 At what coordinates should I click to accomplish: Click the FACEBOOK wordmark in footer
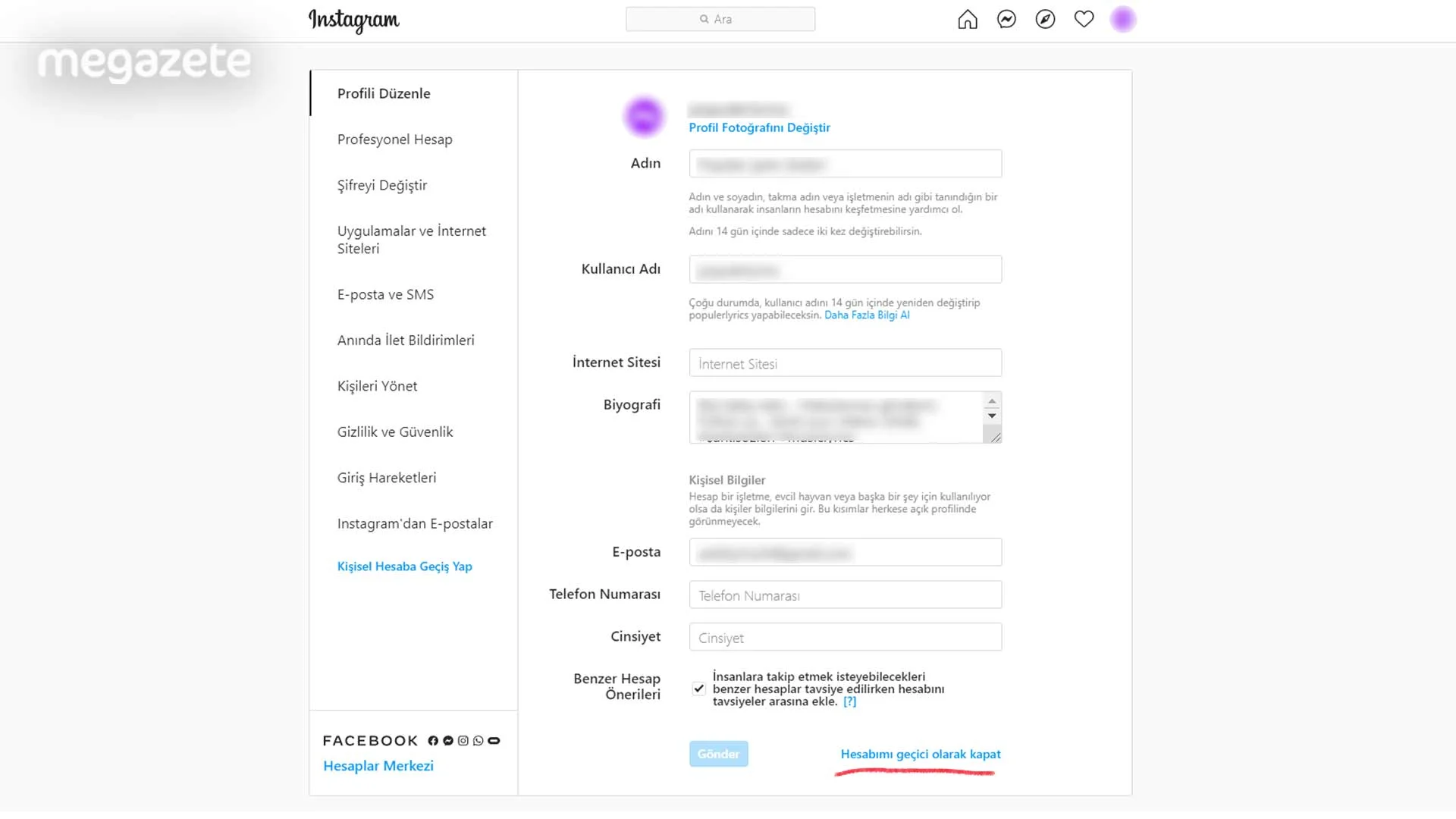[x=370, y=741]
